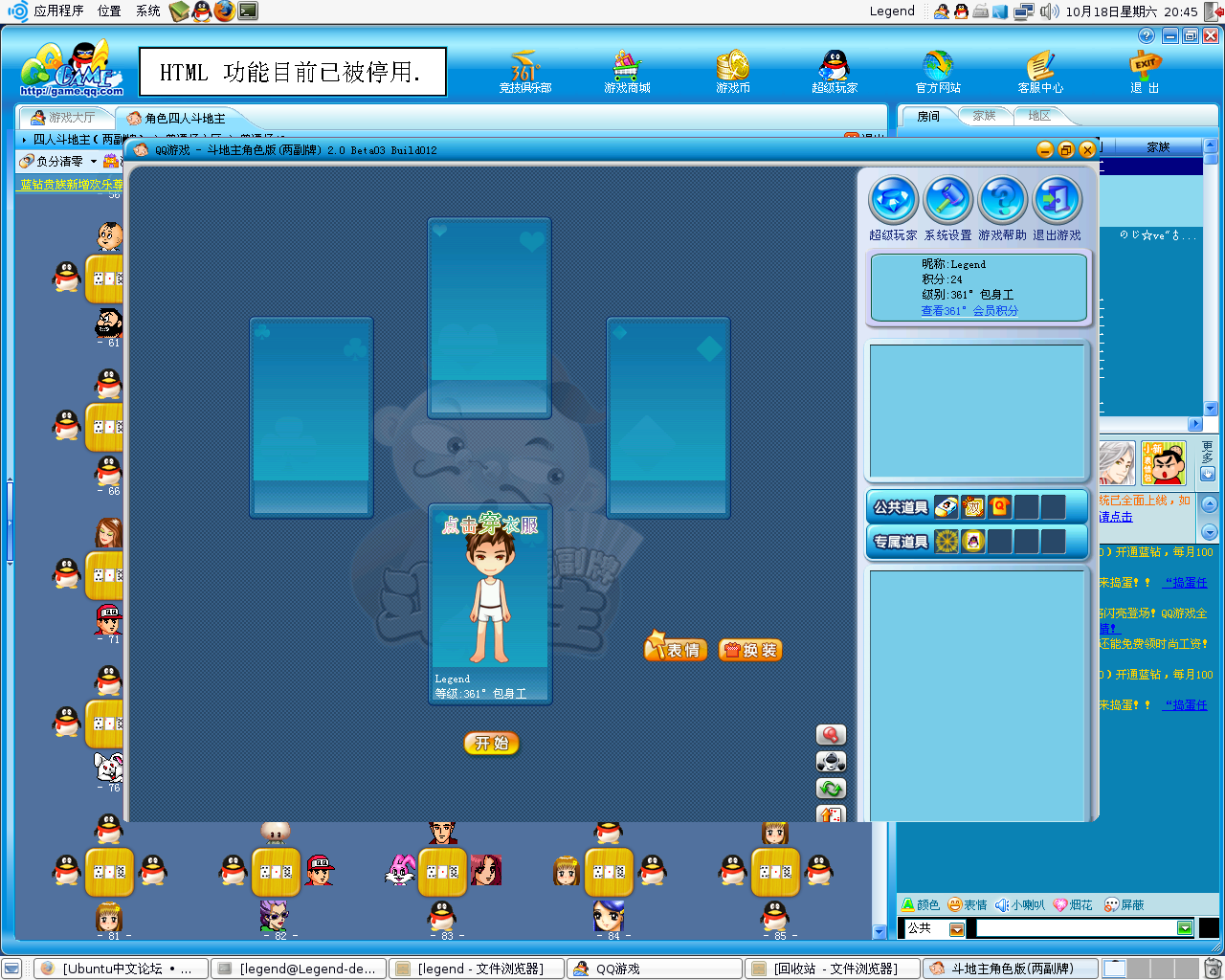Screen dimensions: 1225x980
Task: Open 超级玩家 penguin icon in top toolbar
Action: (x=835, y=72)
